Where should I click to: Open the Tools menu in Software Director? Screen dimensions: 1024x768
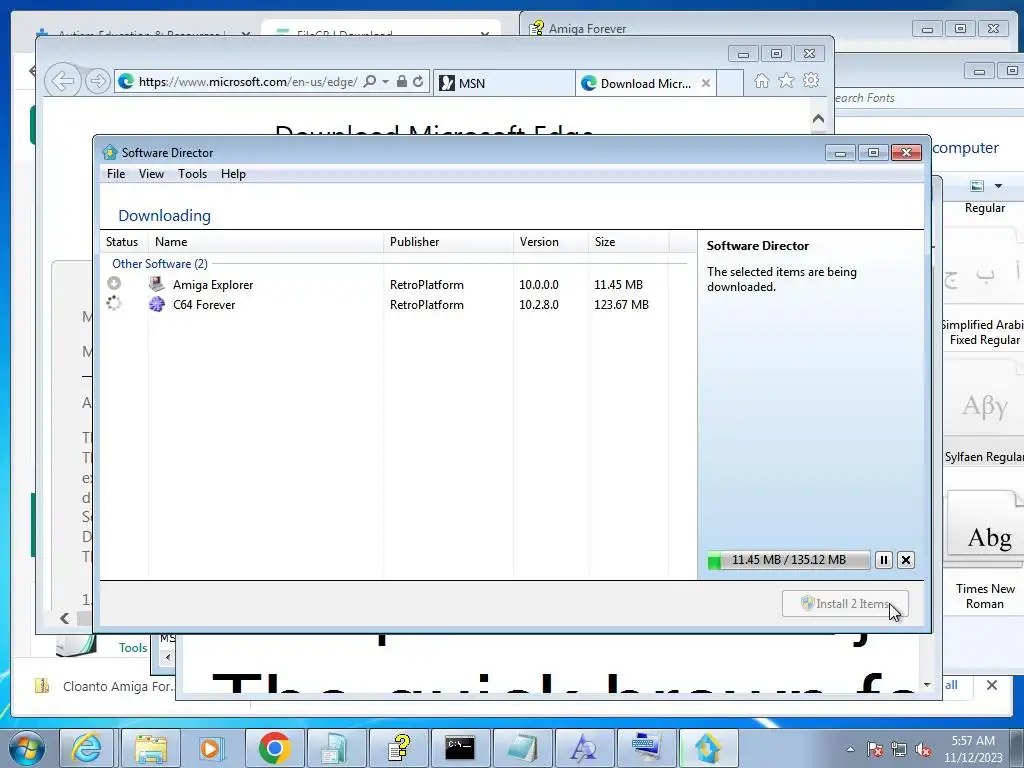[x=192, y=174]
